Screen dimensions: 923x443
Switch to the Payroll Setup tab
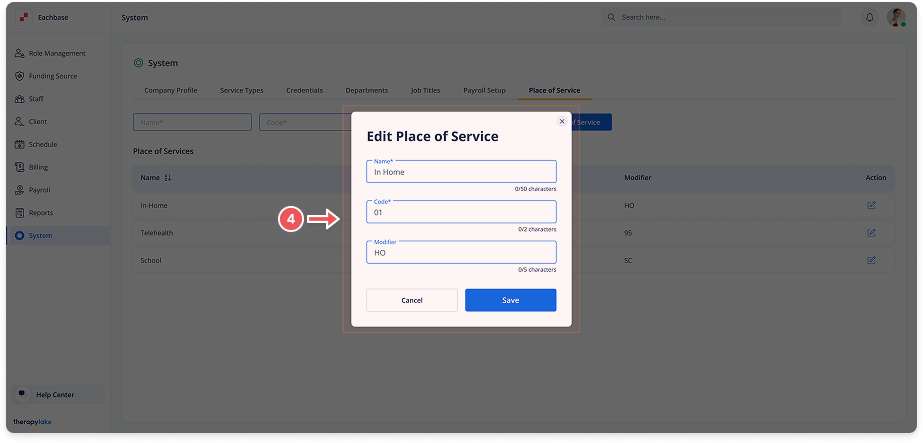pos(484,91)
